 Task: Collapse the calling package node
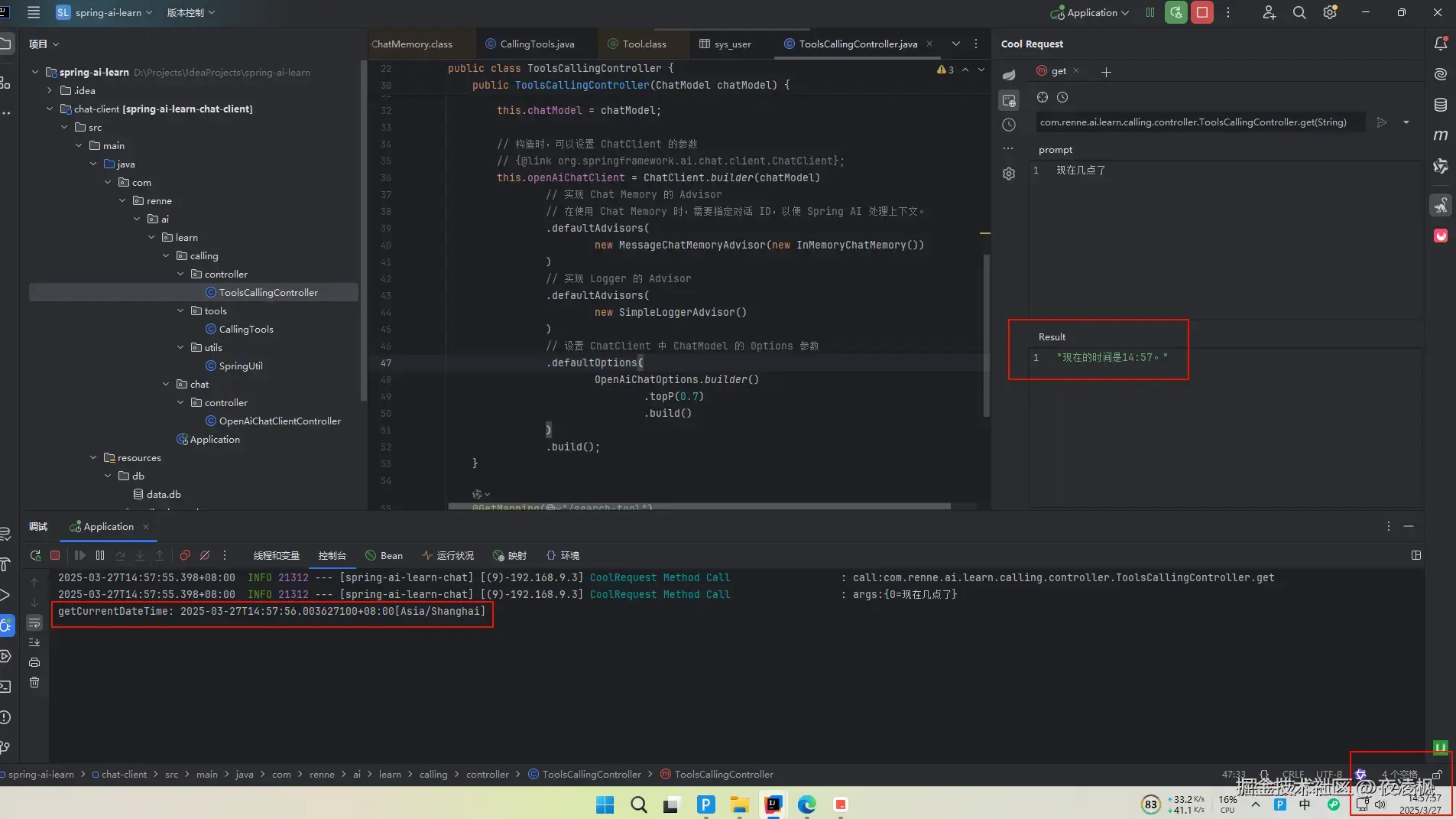166,255
